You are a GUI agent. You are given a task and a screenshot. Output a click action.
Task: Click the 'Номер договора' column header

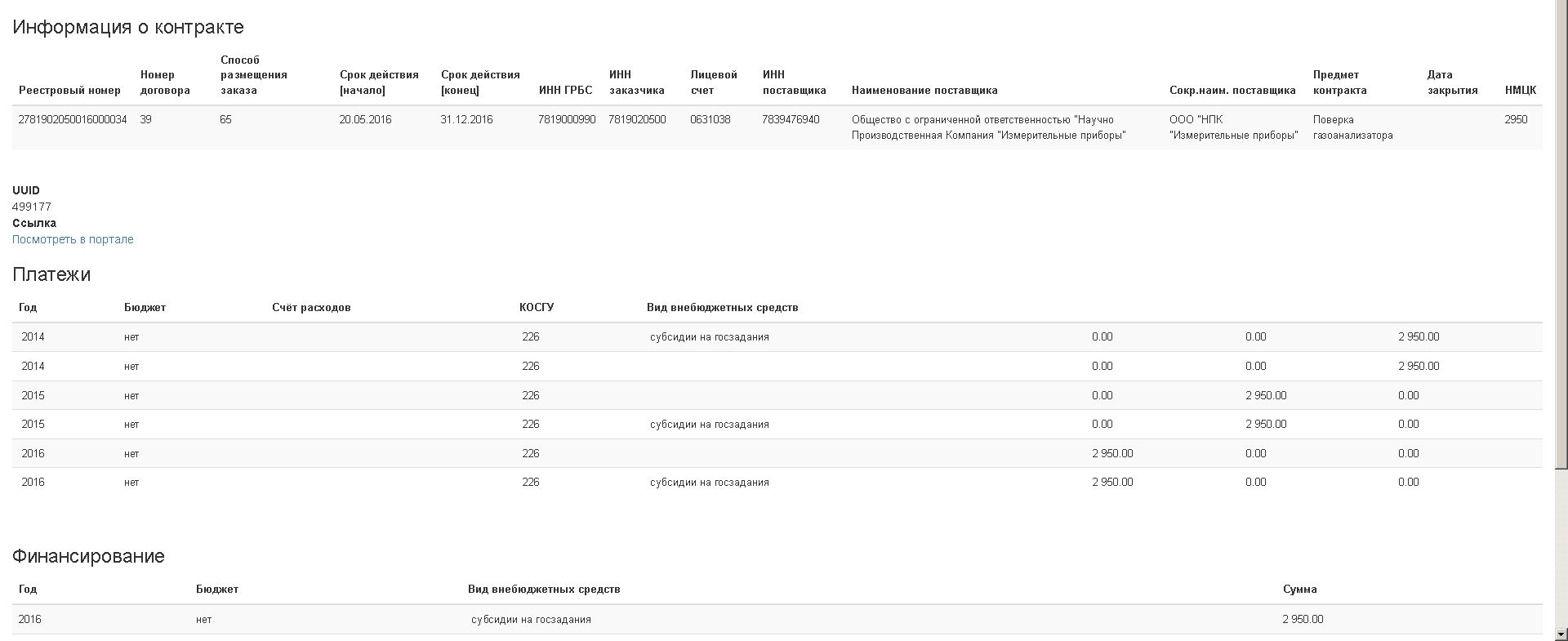165,82
